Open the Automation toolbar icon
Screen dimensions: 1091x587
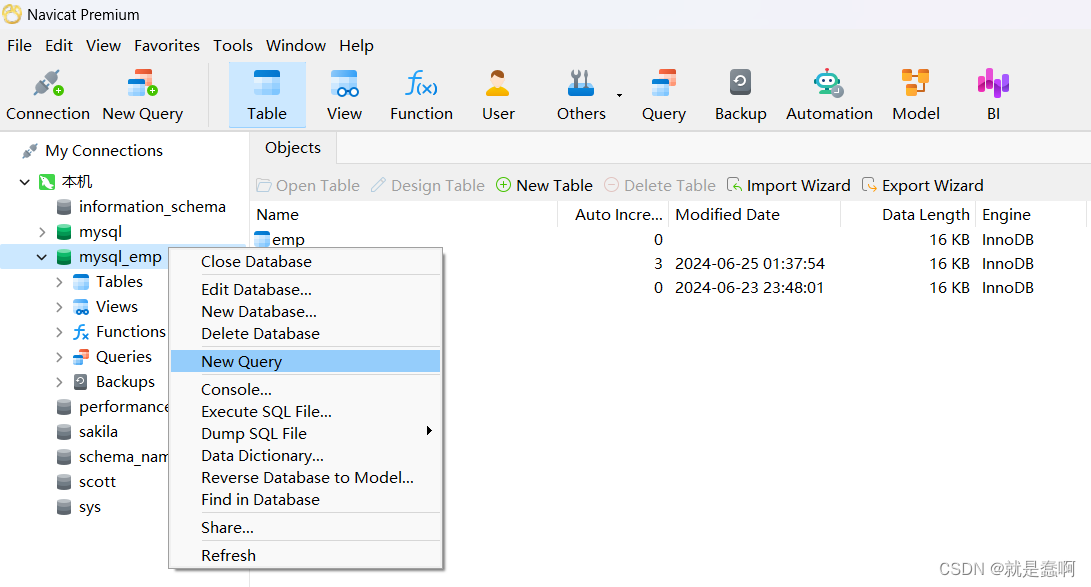click(x=829, y=83)
